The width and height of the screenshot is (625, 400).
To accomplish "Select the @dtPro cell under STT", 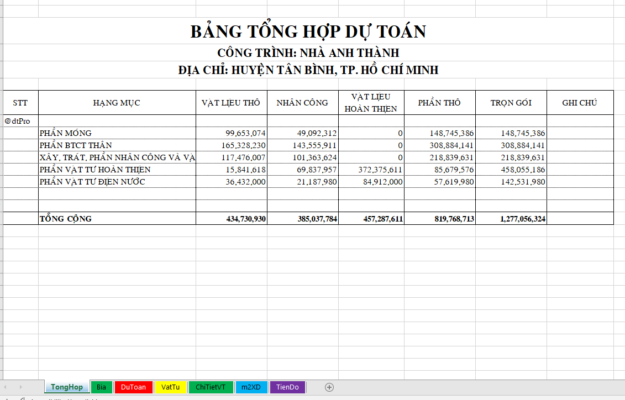I will 20,120.
